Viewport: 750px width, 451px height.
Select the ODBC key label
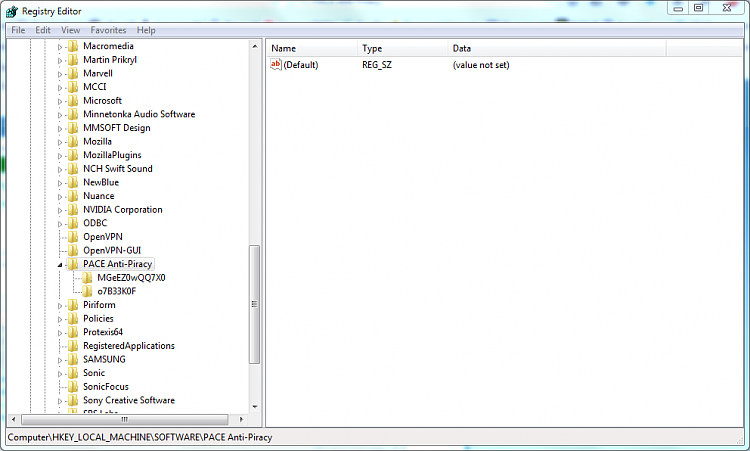(x=95, y=223)
